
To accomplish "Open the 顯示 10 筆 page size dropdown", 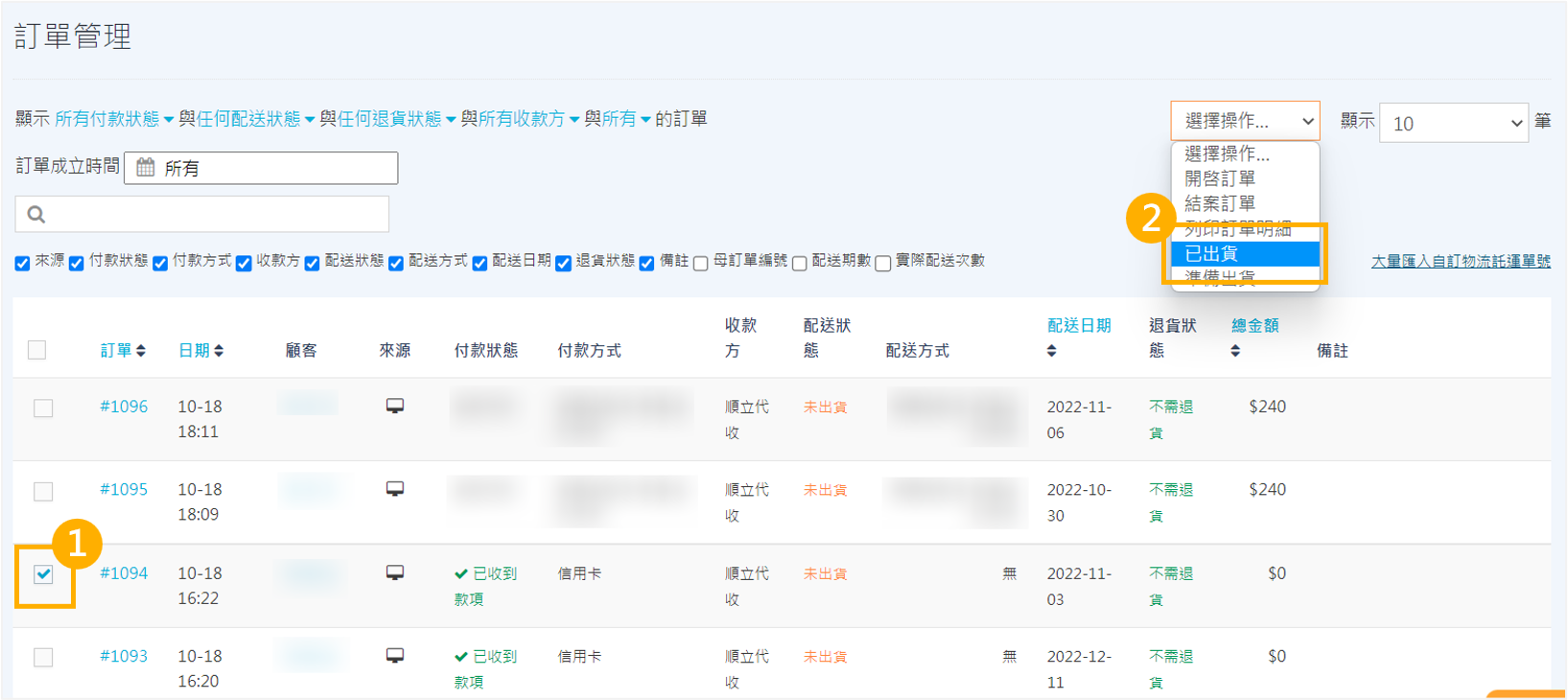I will (x=1453, y=123).
